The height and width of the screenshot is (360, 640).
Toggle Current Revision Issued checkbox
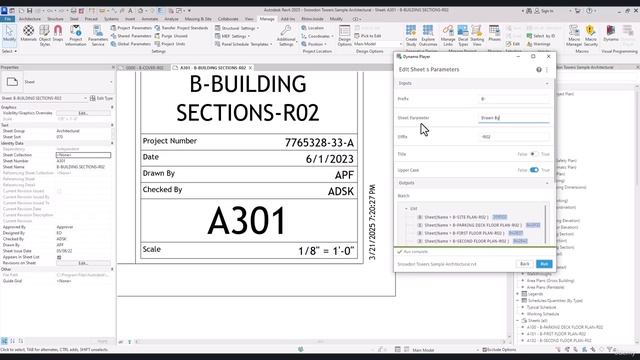point(59,191)
